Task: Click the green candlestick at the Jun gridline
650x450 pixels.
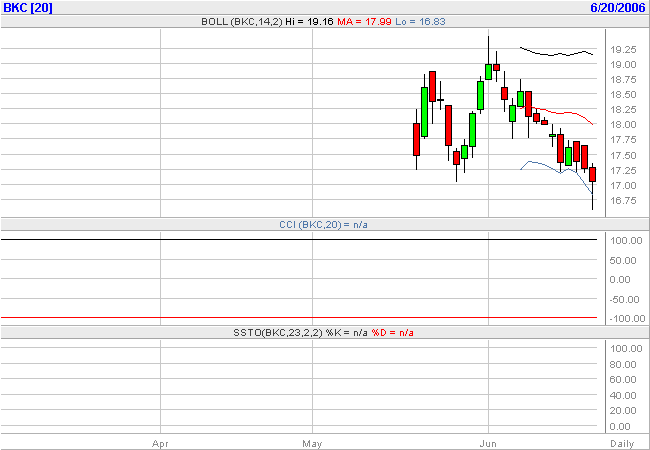Action: 488,71
